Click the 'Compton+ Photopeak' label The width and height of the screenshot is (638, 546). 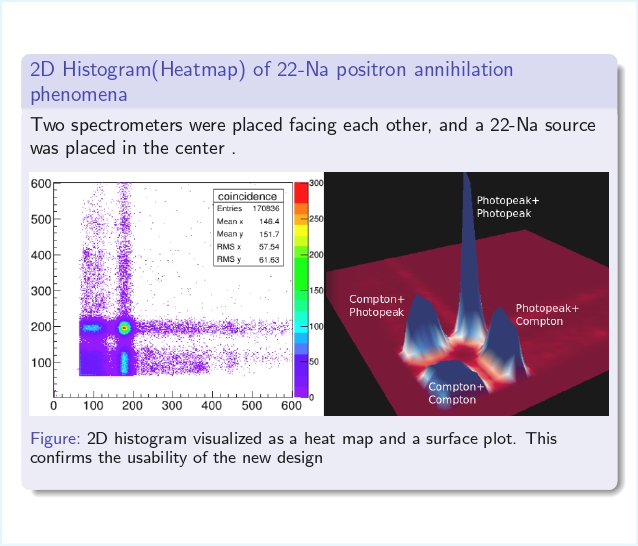point(377,306)
